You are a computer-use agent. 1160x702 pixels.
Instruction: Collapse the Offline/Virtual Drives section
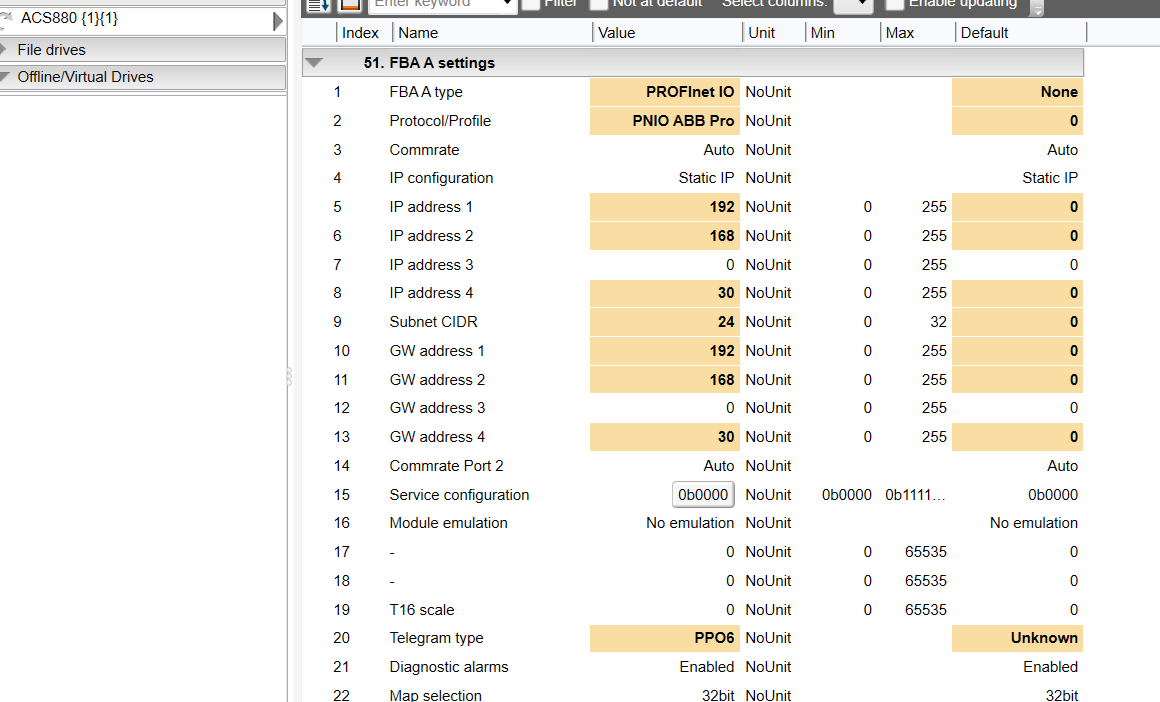(7, 77)
